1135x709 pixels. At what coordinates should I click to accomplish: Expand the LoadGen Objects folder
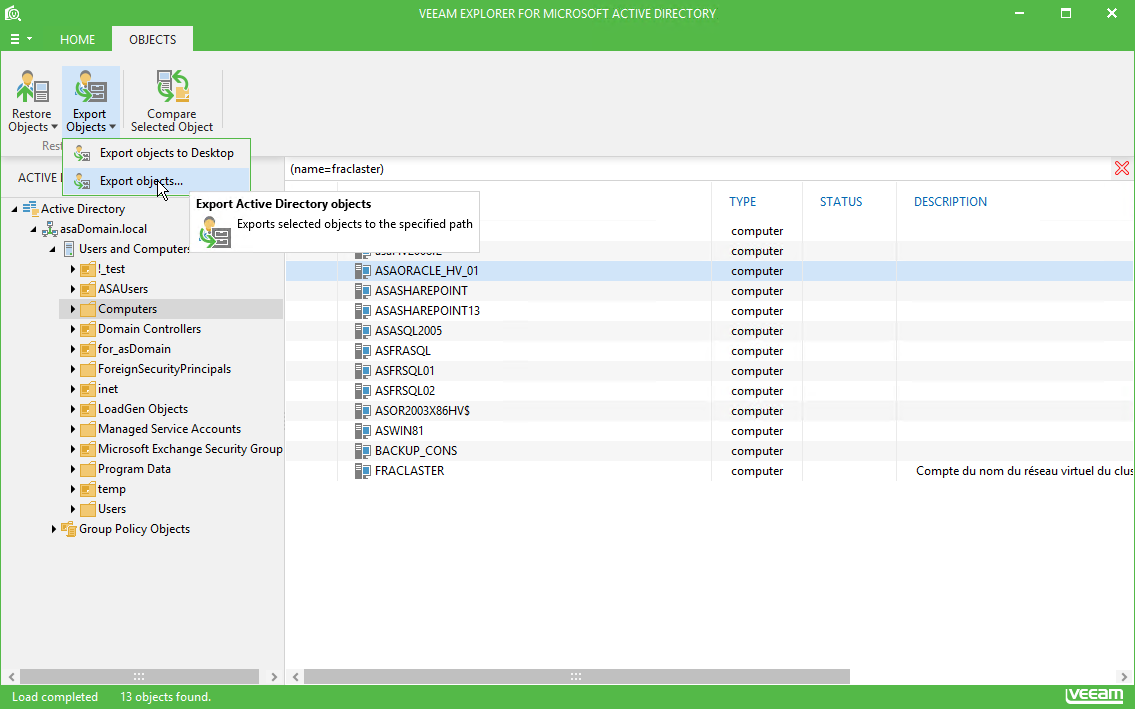[72, 409]
